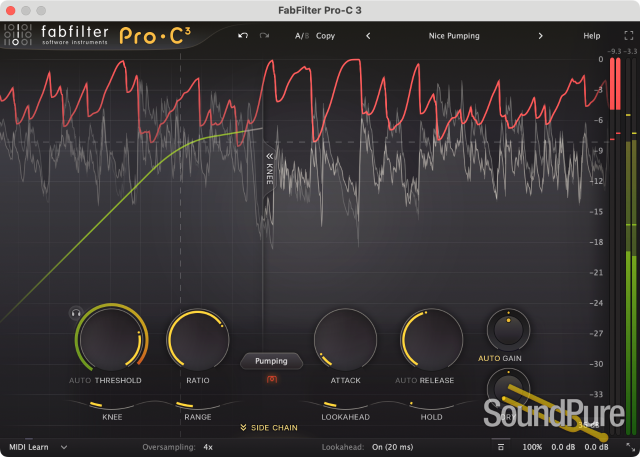Open the MIDI Learn dropdown arrow

click(x=64, y=447)
